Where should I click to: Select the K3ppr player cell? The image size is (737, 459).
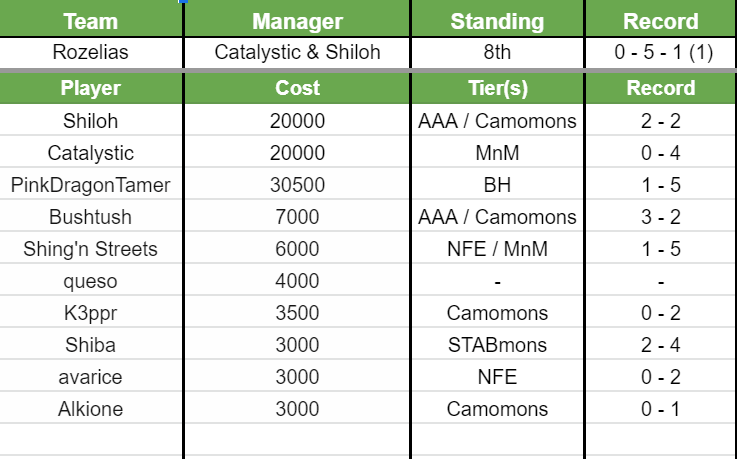pos(91,312)
